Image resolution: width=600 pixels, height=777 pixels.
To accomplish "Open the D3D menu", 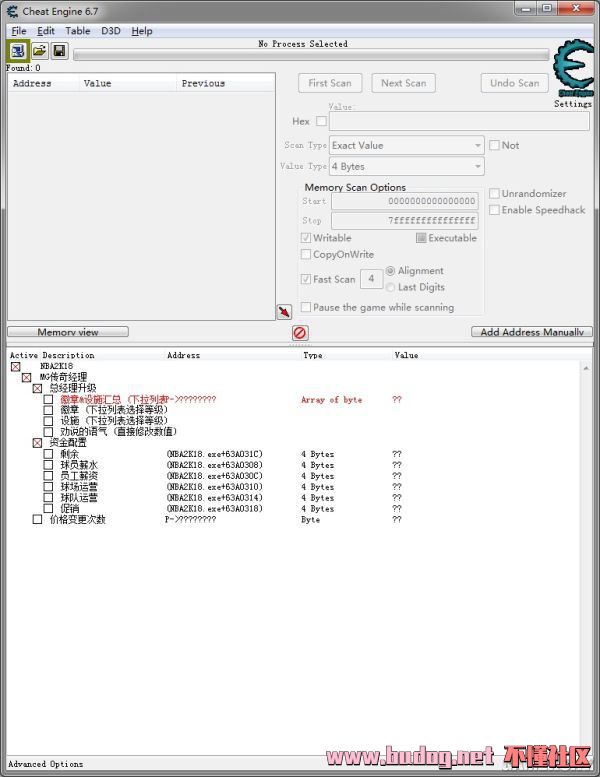I will [x=110, y=31].
